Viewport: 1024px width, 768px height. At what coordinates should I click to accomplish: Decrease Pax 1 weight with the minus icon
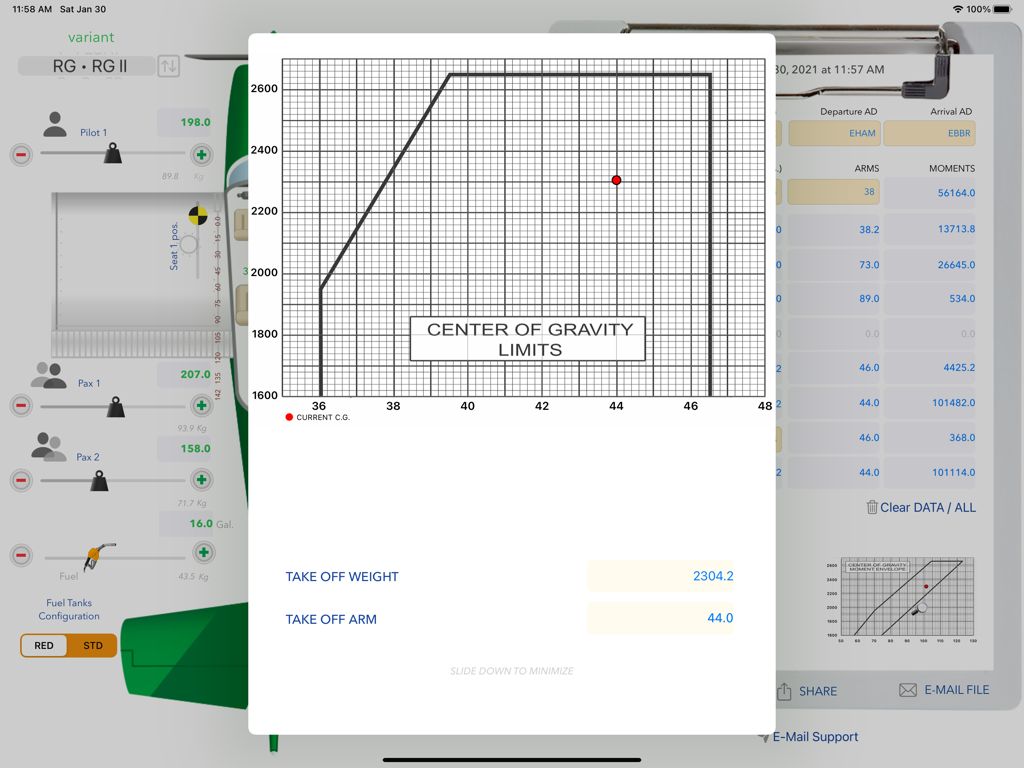(x=21, y=405)
